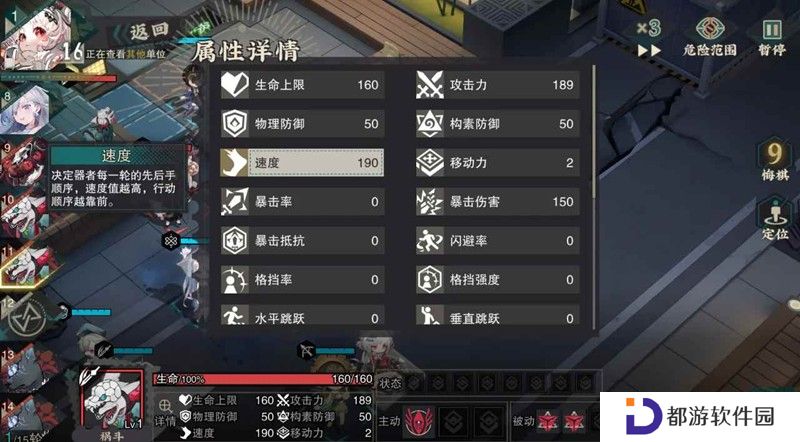800x442 pixels.
Task: Pause the game with 暂停 button
Action: point(771,37)
